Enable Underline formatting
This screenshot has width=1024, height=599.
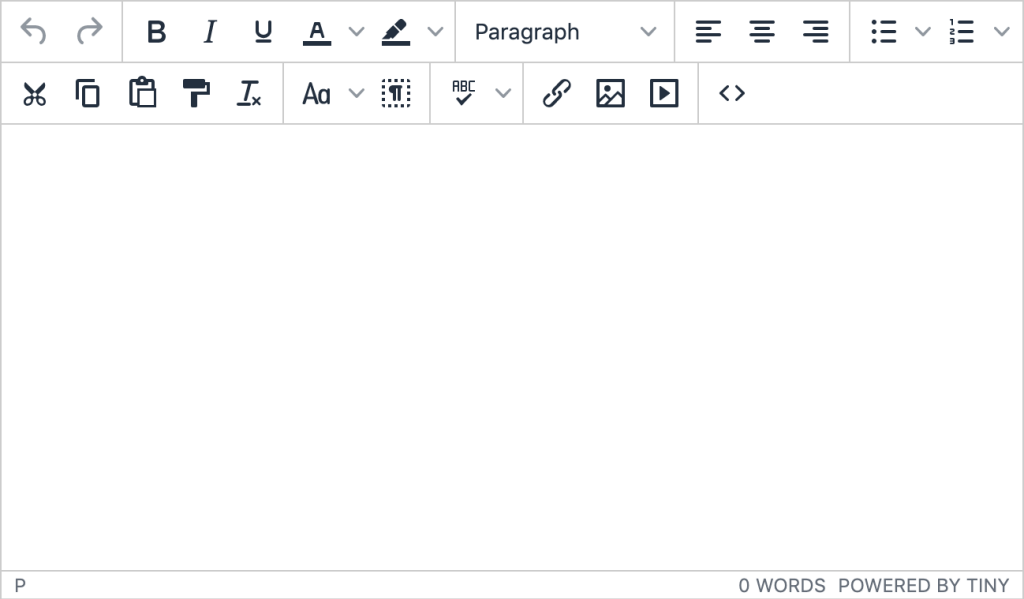263,32
